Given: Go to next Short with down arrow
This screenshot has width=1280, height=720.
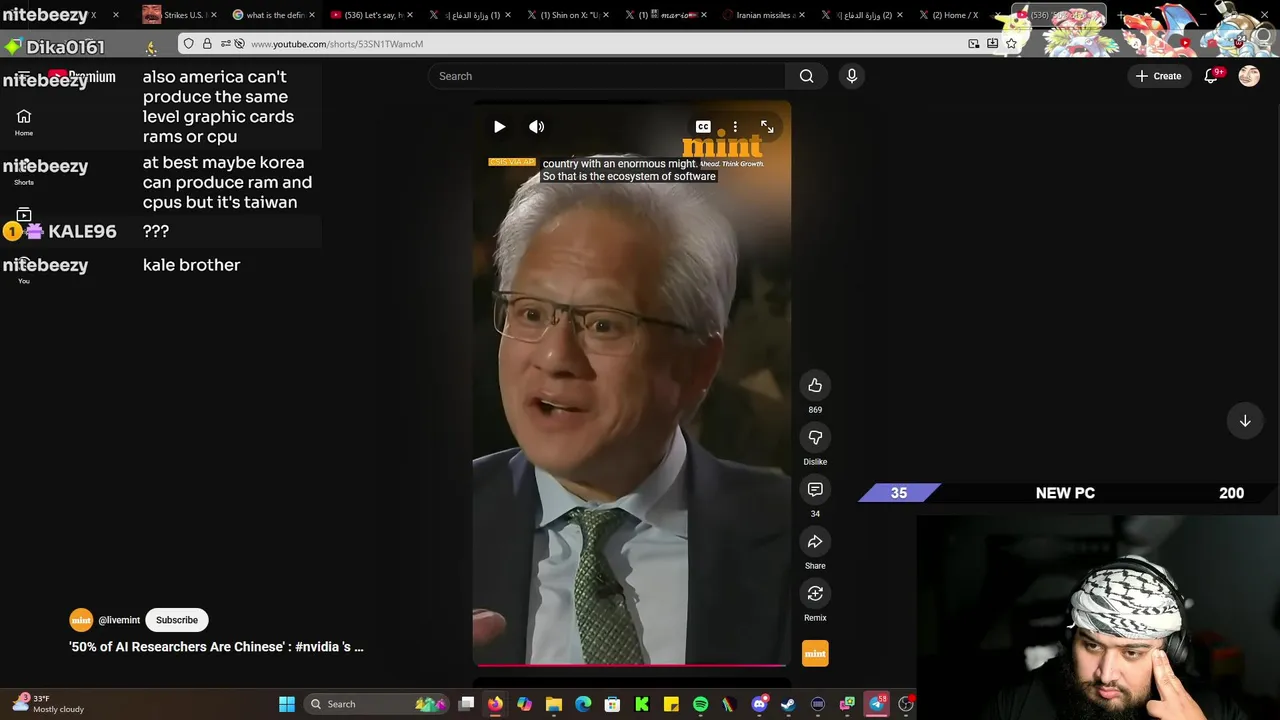Looking at the screenshot, I should click(1245, 421).
